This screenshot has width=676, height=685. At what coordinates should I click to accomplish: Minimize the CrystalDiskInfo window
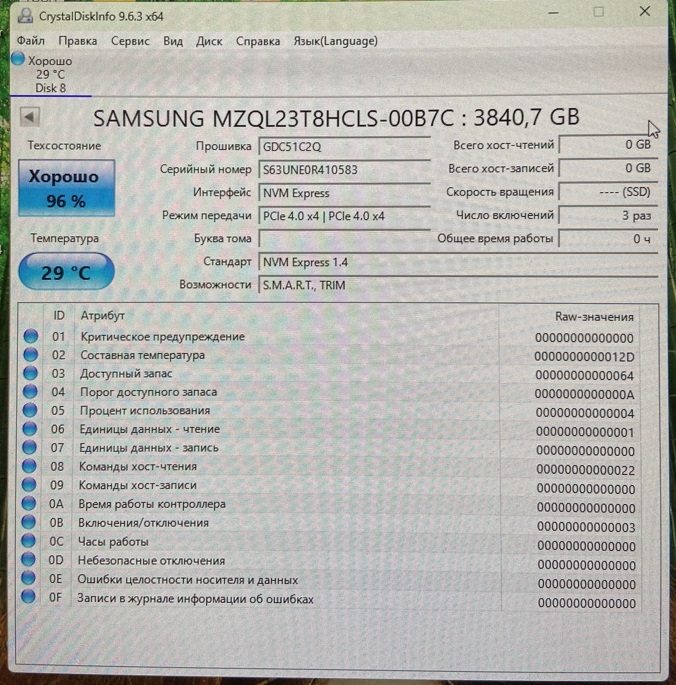(553, 13)
